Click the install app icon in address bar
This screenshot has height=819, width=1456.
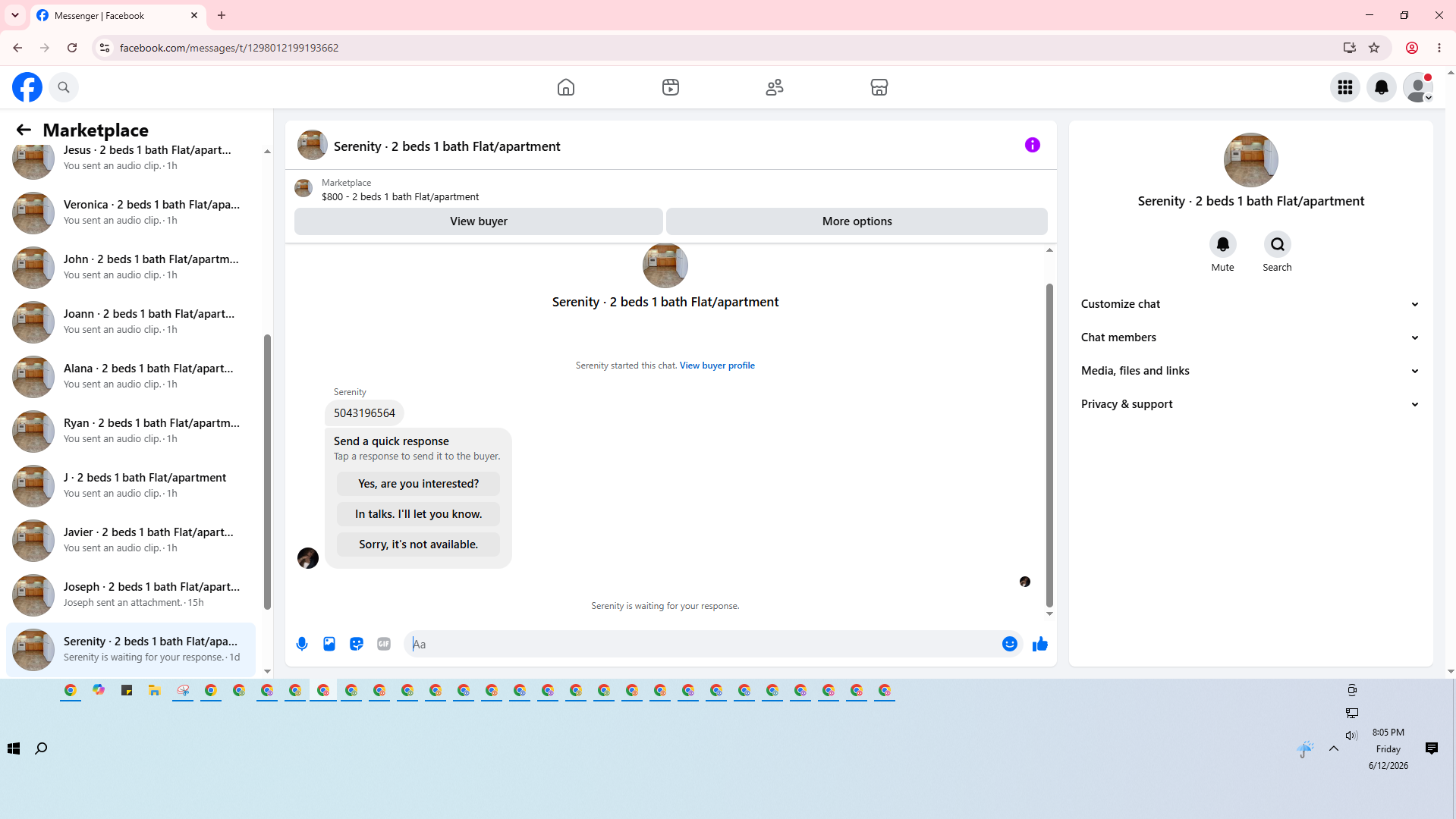click(x=1350, y=48)
